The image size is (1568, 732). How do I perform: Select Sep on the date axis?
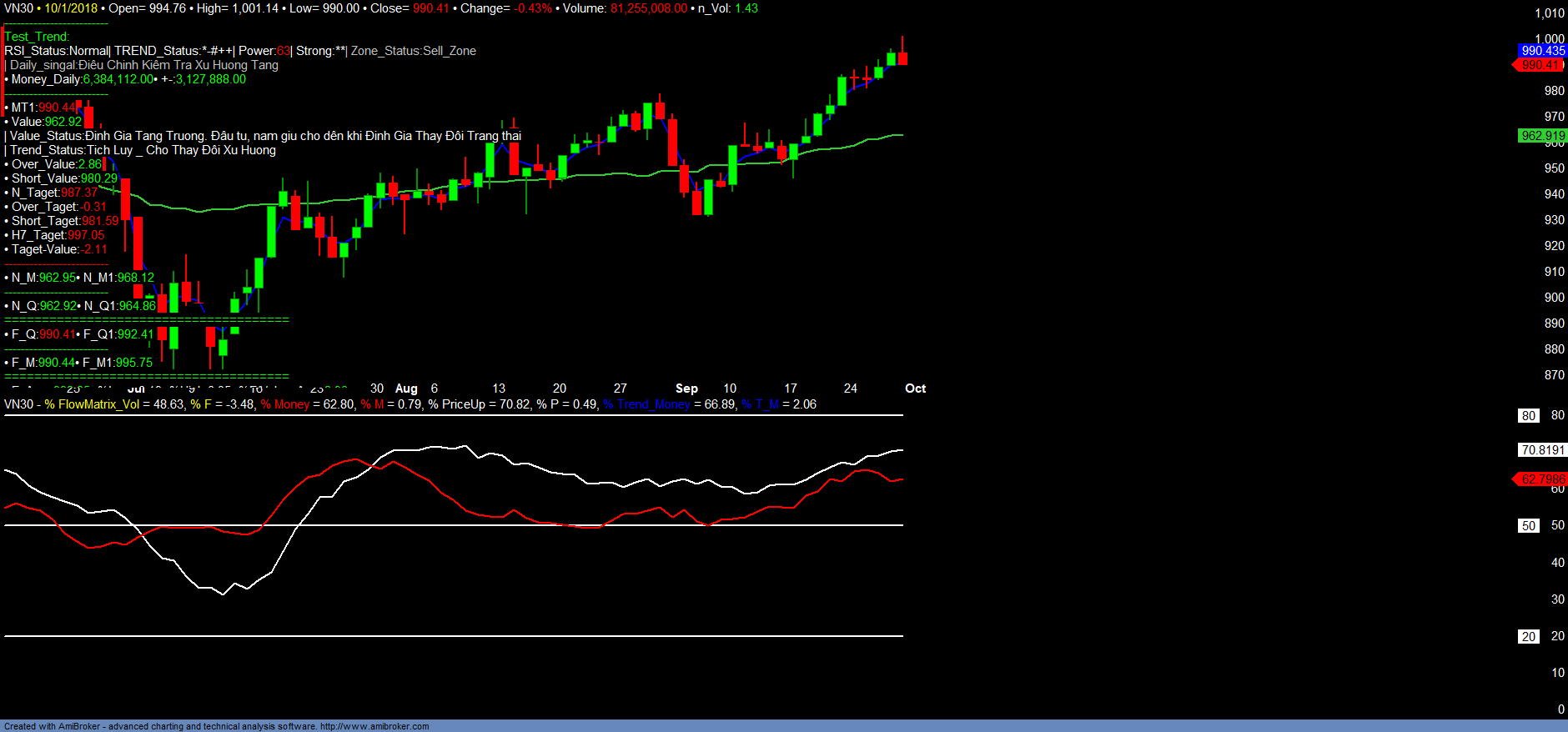coord(686,389)
